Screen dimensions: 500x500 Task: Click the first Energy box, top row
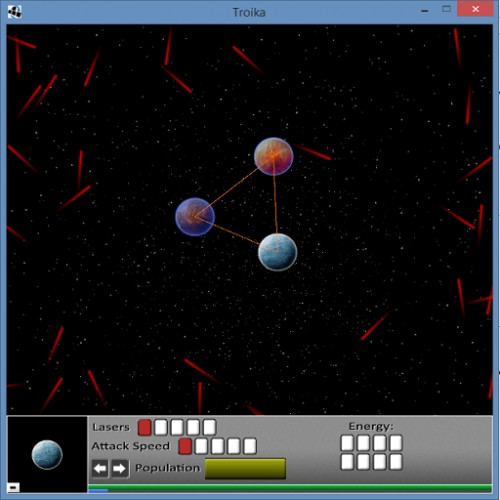(x=347, y=443)
